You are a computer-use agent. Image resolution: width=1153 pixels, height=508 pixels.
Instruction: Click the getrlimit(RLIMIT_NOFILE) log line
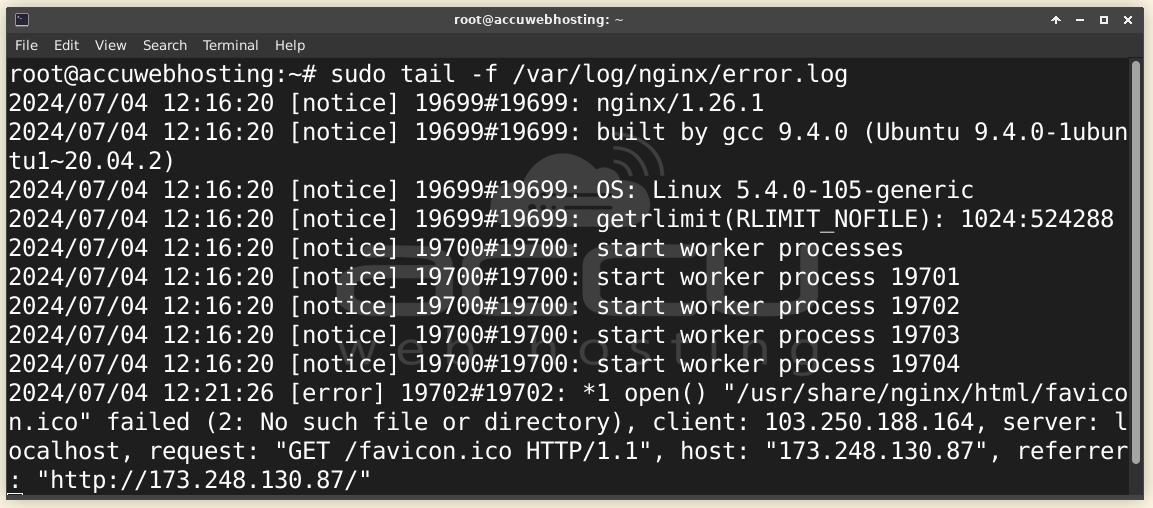point(561,219)
